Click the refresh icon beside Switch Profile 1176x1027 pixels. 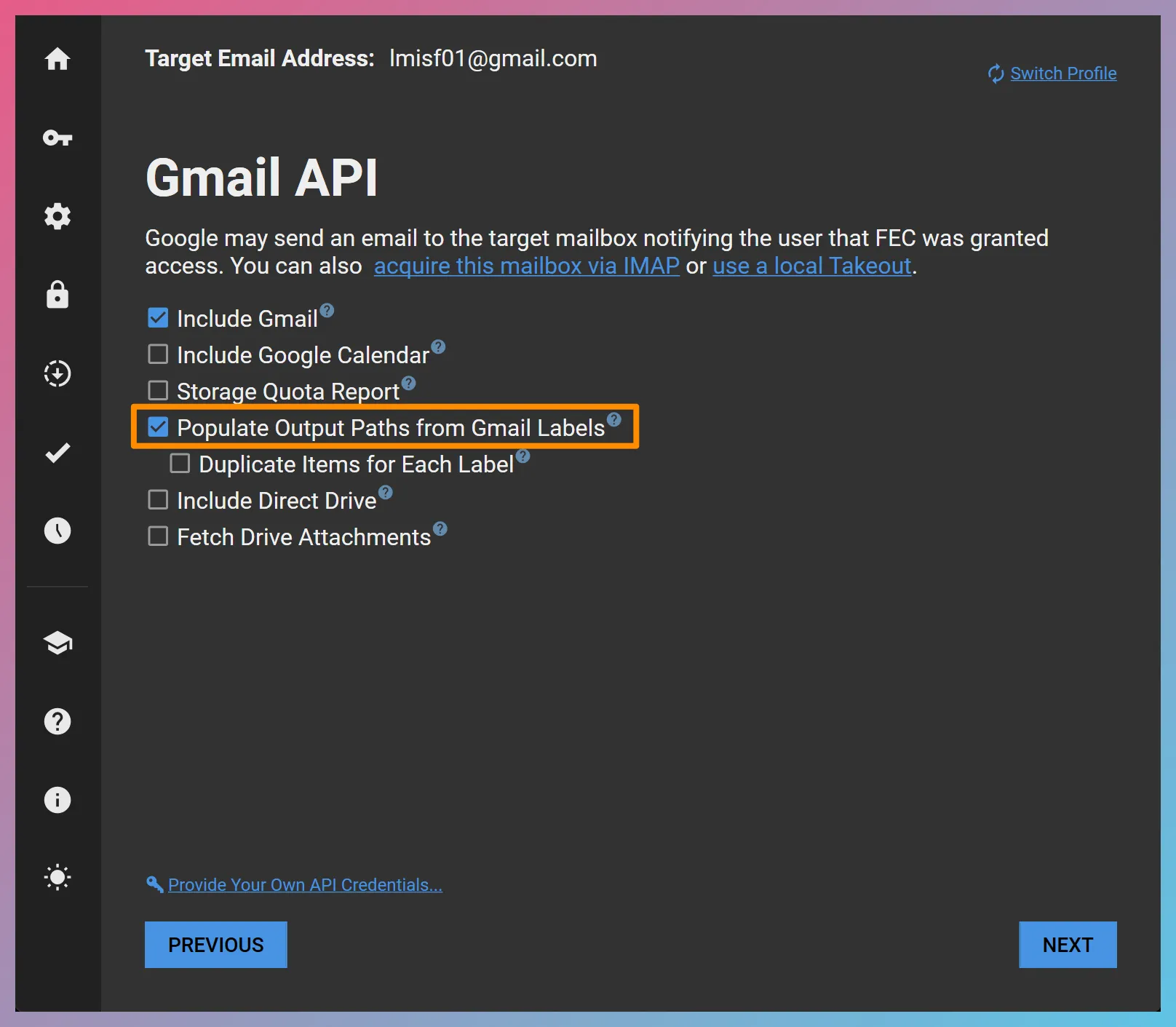tap(996, 73)
